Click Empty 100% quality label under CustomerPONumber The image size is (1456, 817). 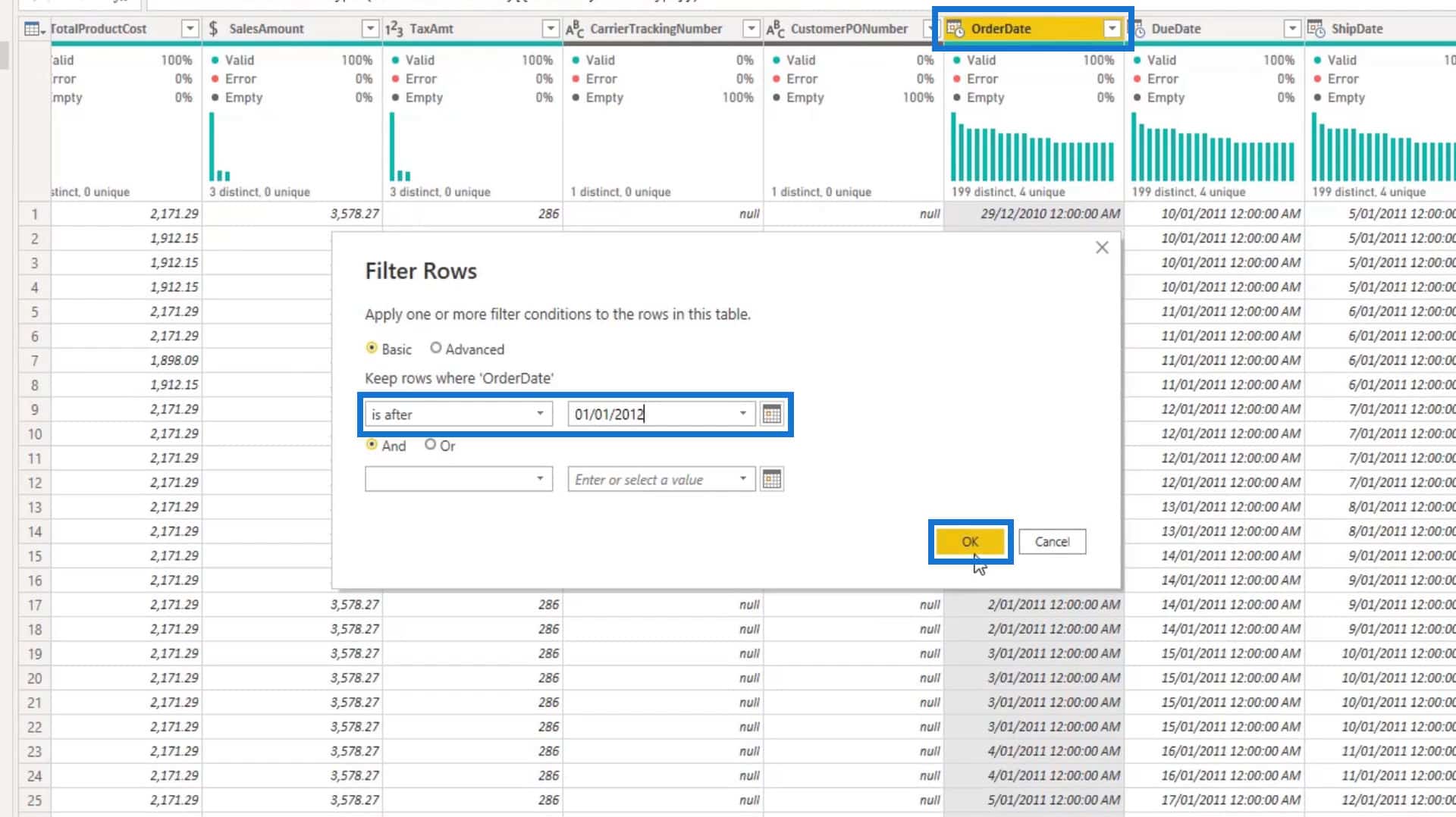pyautogui.click(x=853, y=97)
